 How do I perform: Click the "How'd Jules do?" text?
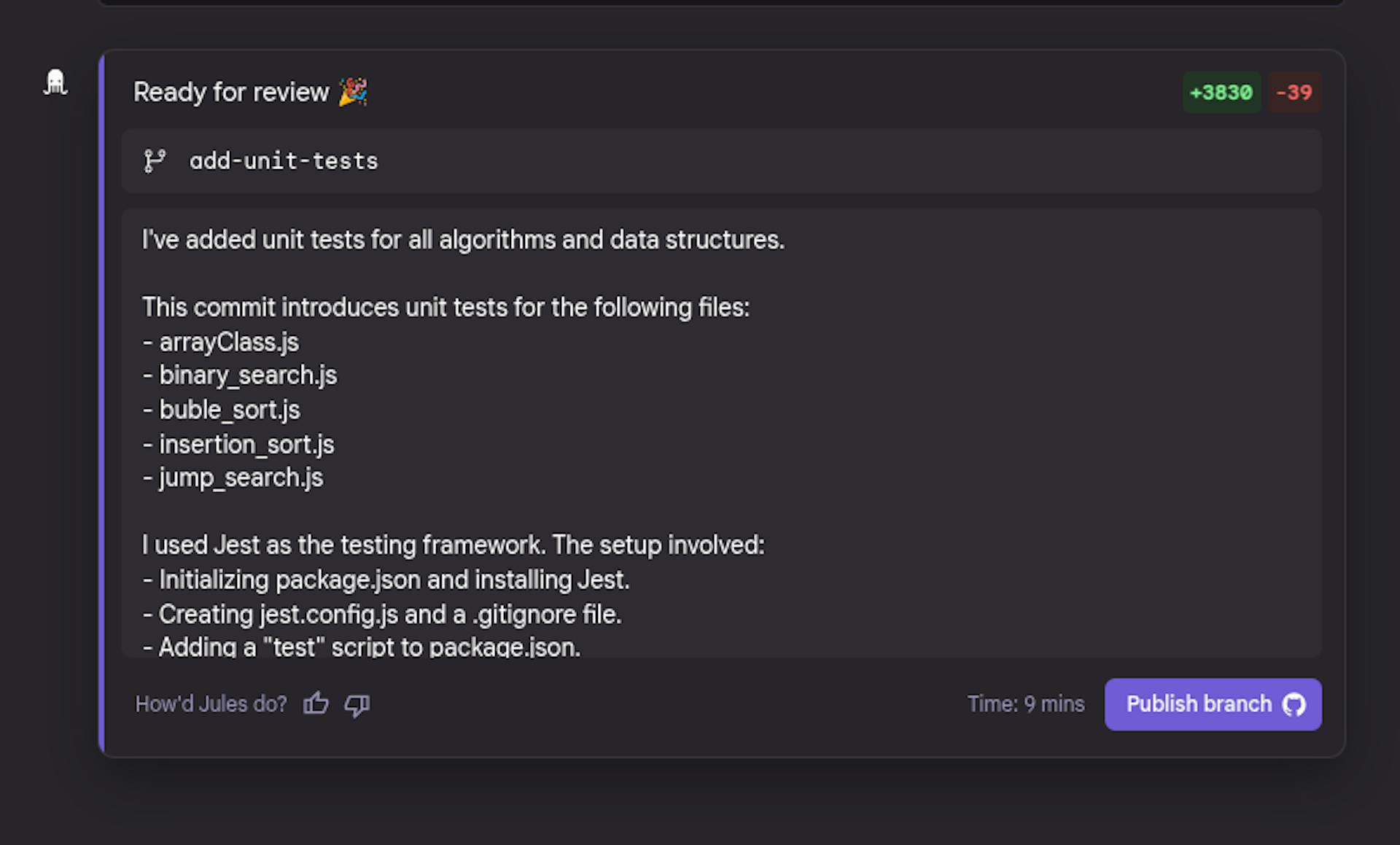(211, 704)
